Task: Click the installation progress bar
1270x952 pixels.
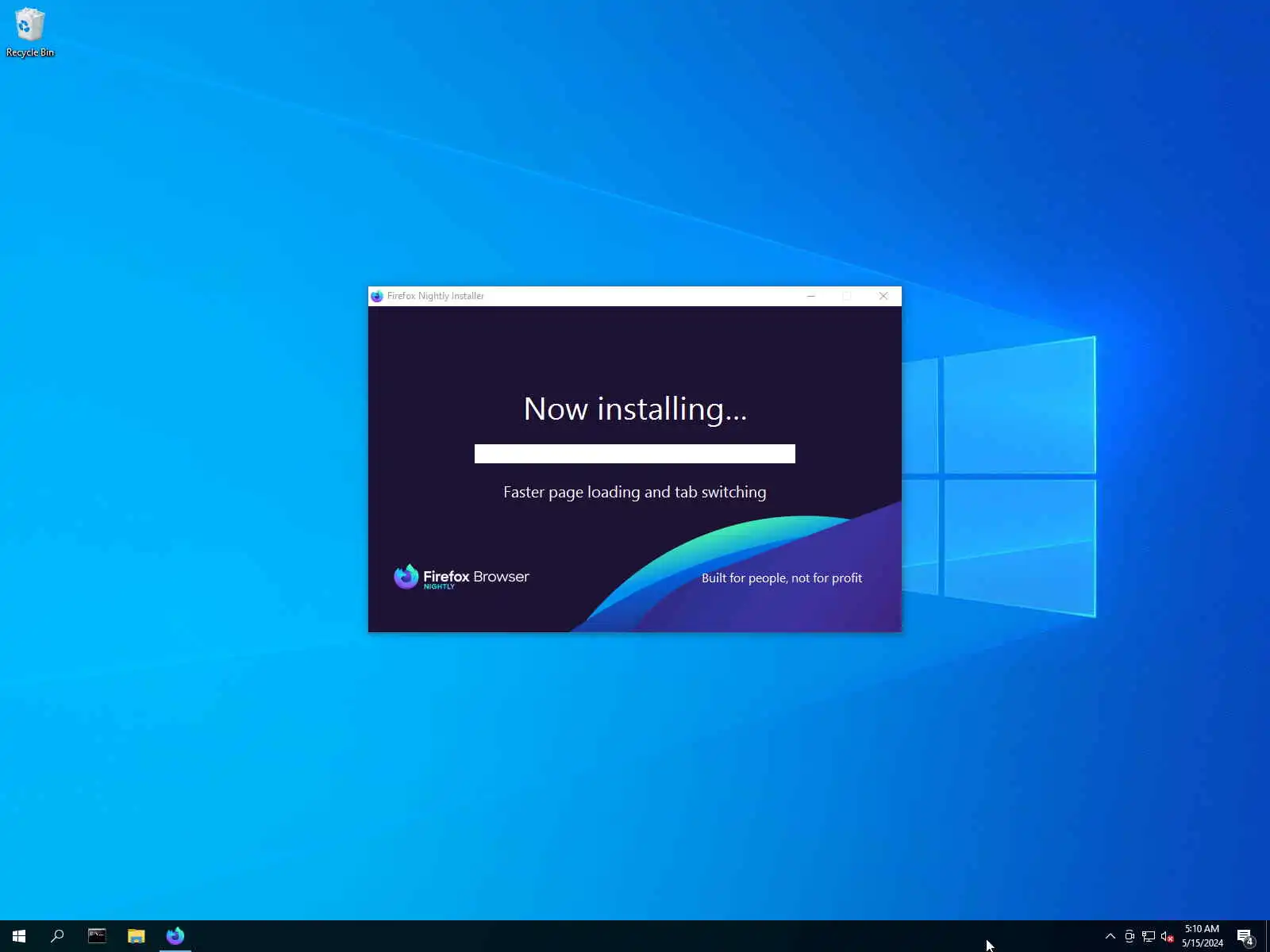Action: coord(635,453)
